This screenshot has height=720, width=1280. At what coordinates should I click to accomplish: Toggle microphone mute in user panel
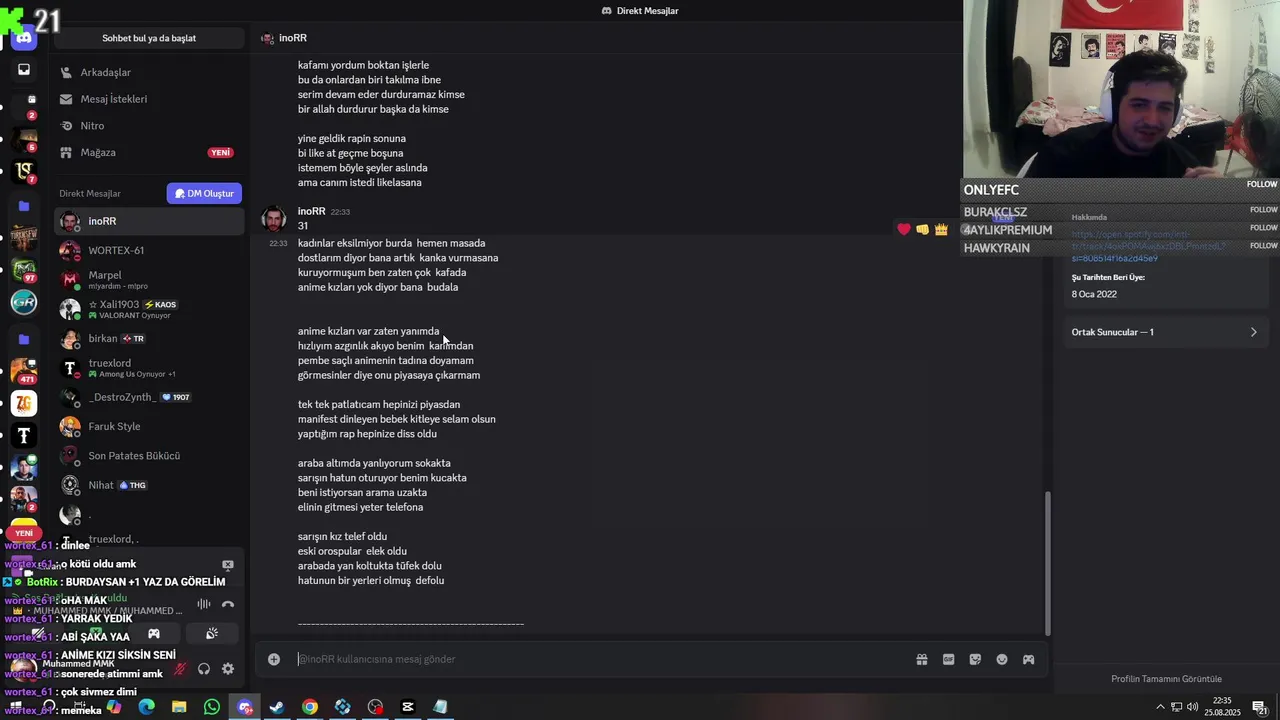[x=180, y=669]
